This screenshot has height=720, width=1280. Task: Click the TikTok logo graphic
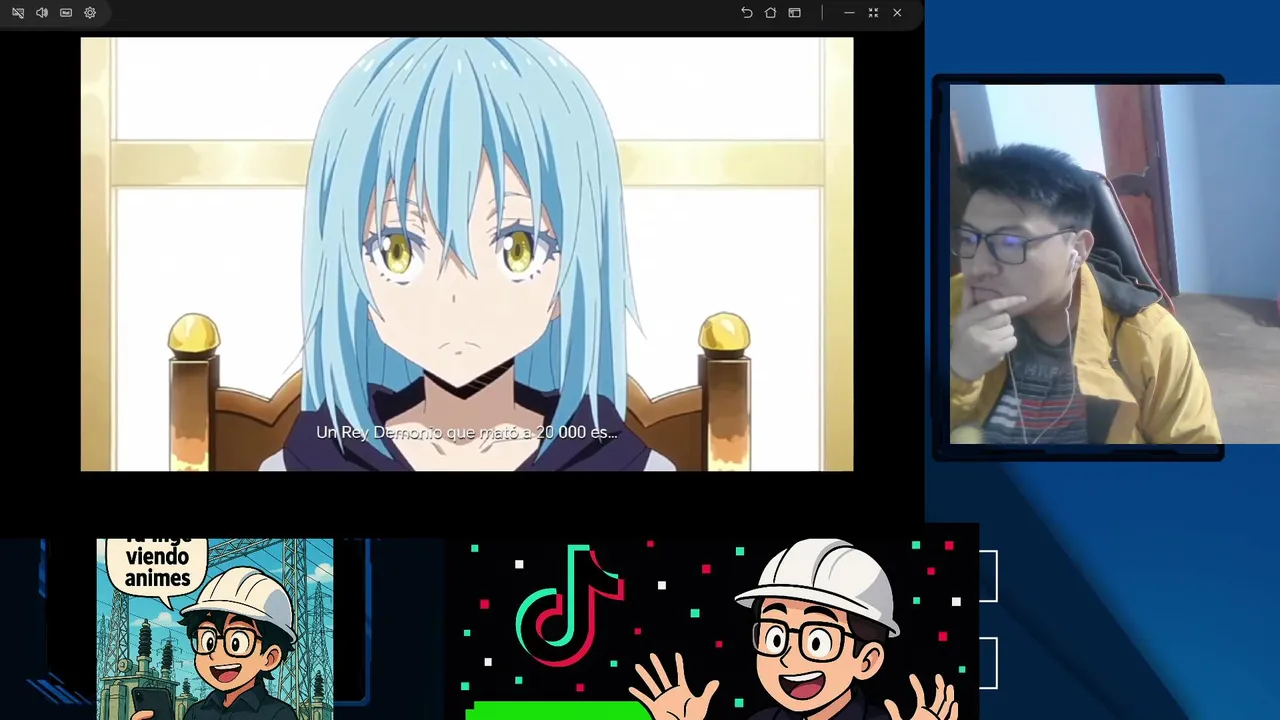pyautogui.click(x=570, y=605)
